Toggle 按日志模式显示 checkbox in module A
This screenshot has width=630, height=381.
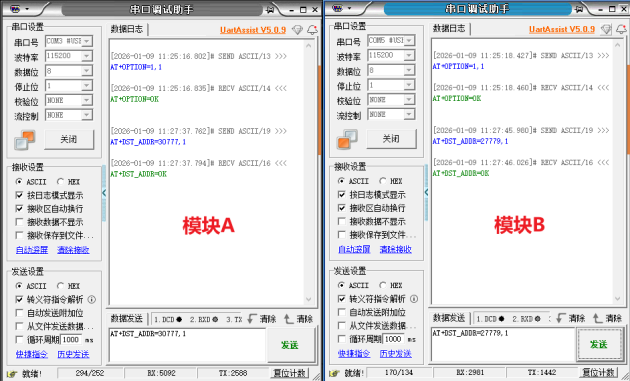pyautogui.click(x=19, y=195)
